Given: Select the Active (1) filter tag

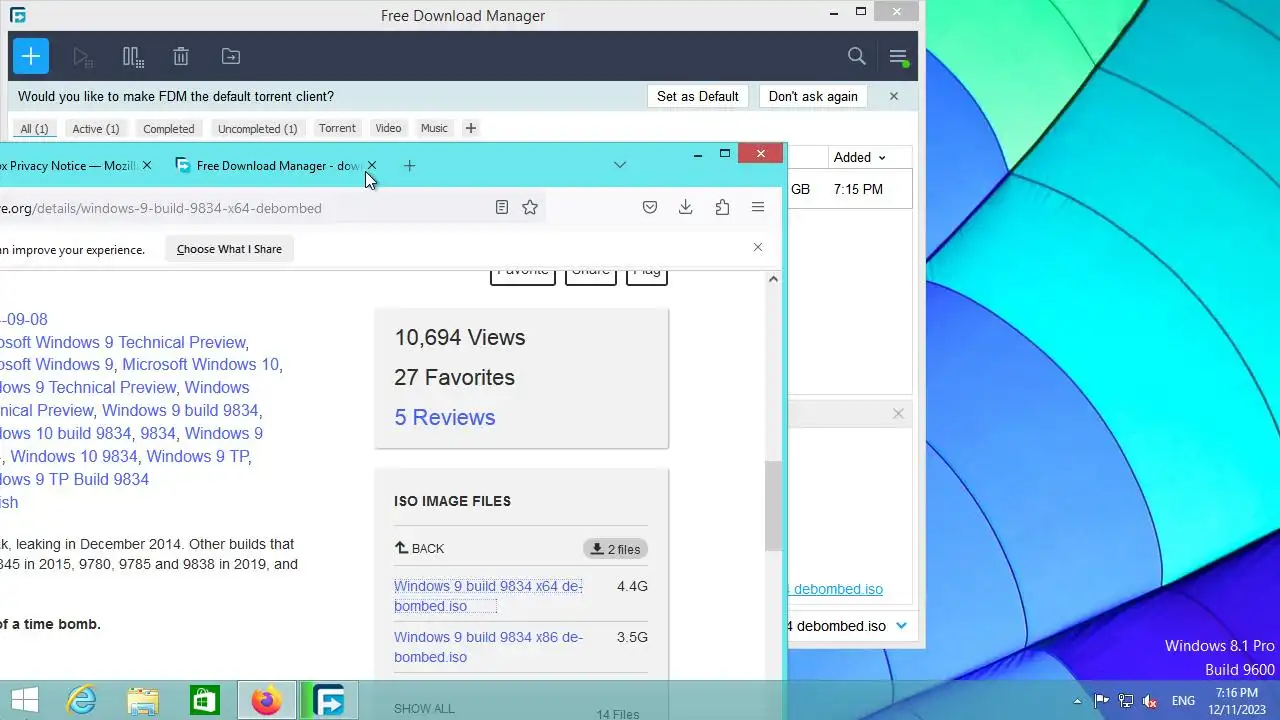Looking at the screenshot, I should coord(96,128).
